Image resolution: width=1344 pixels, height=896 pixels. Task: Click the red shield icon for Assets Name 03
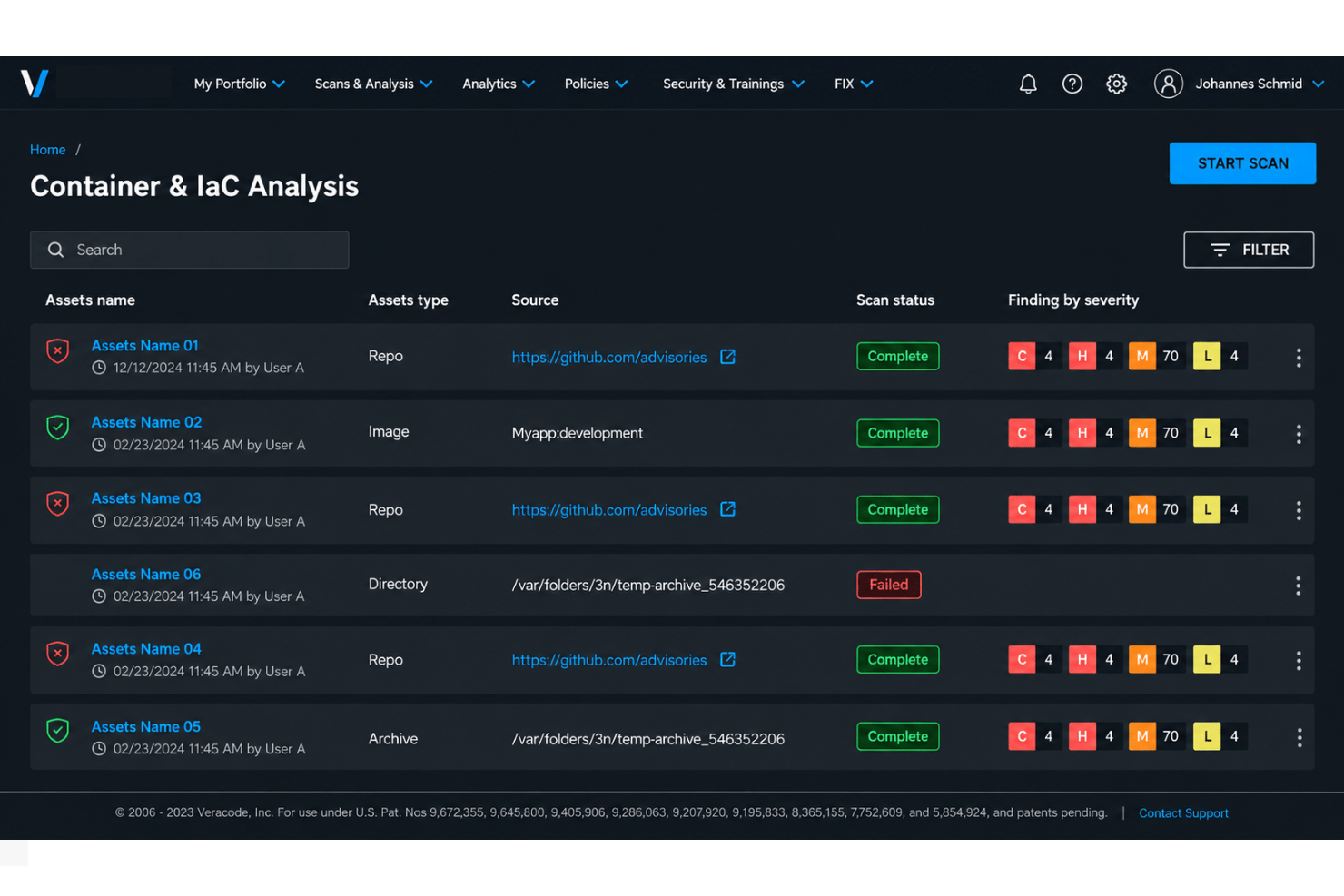point(58,503)
